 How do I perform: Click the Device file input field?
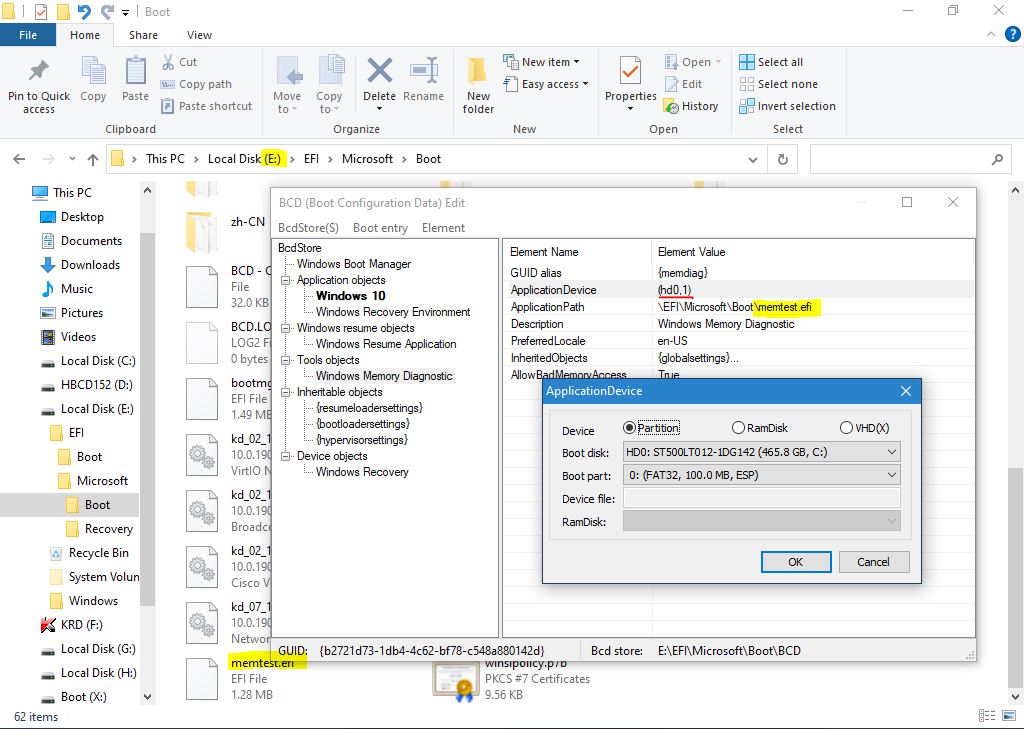coord(761,498)
